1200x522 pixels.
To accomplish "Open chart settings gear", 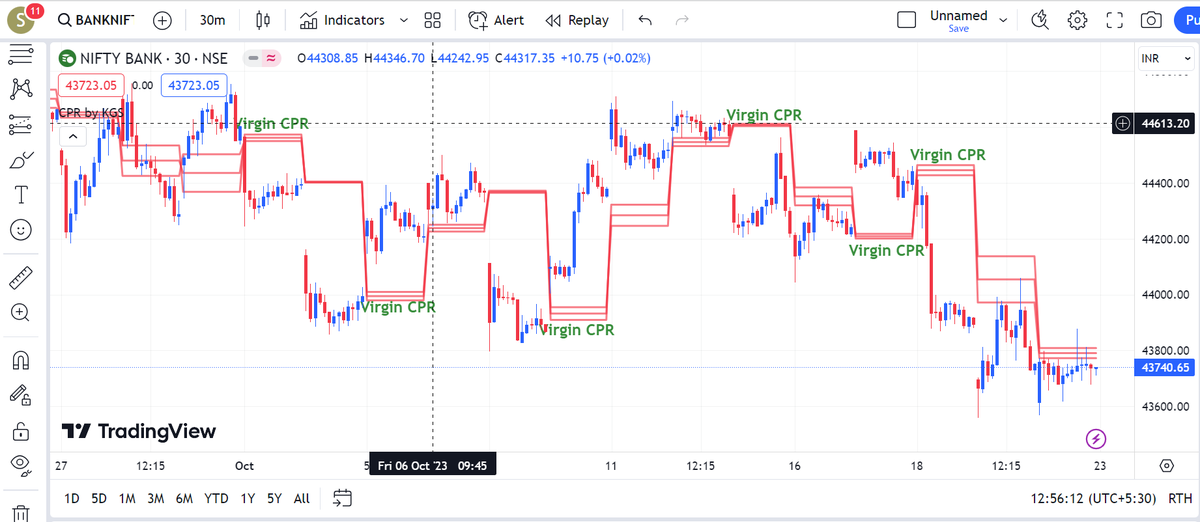I will pos(1077,20).
